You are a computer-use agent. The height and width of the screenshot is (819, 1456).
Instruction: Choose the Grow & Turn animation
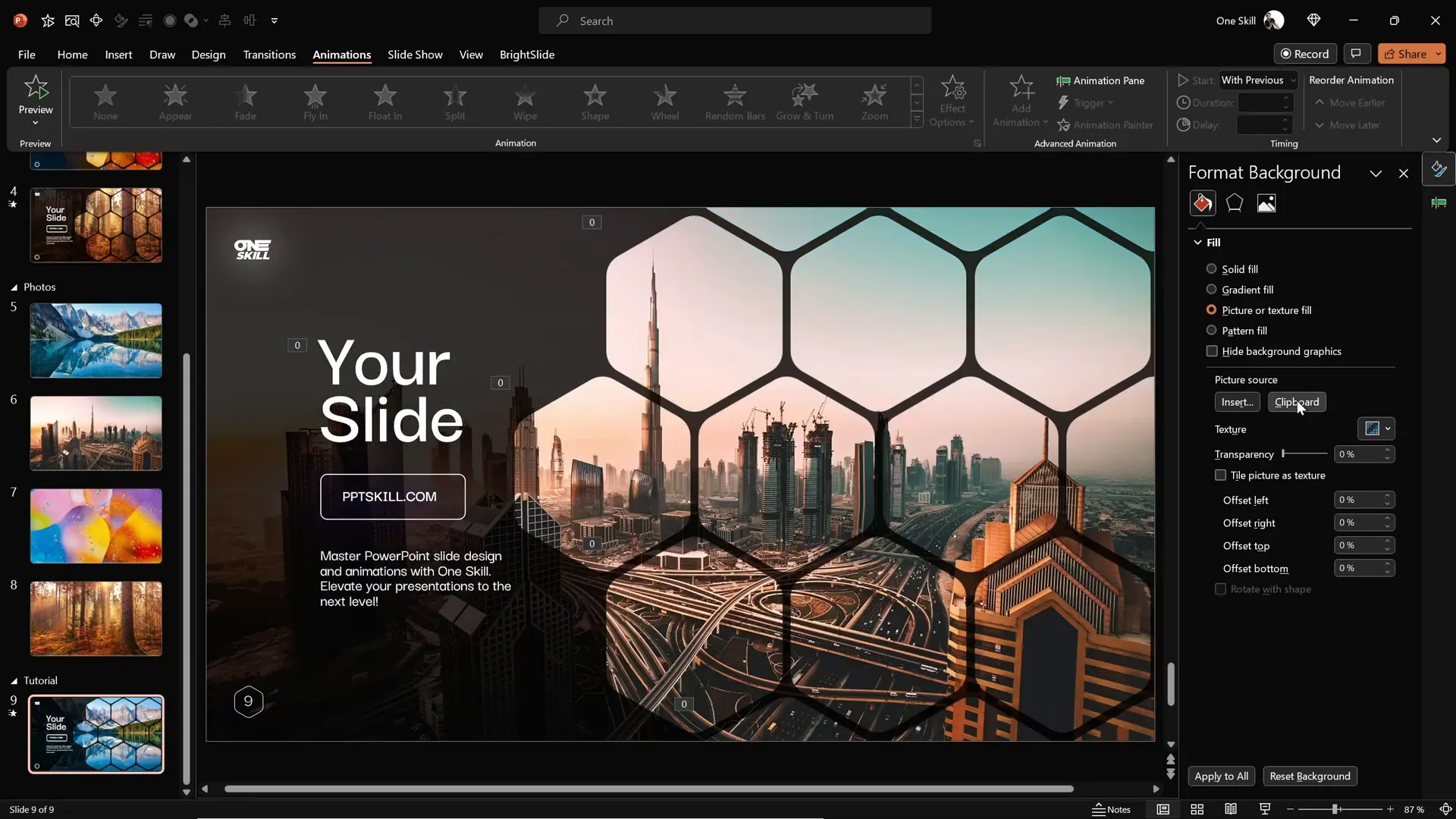[805, 102]
